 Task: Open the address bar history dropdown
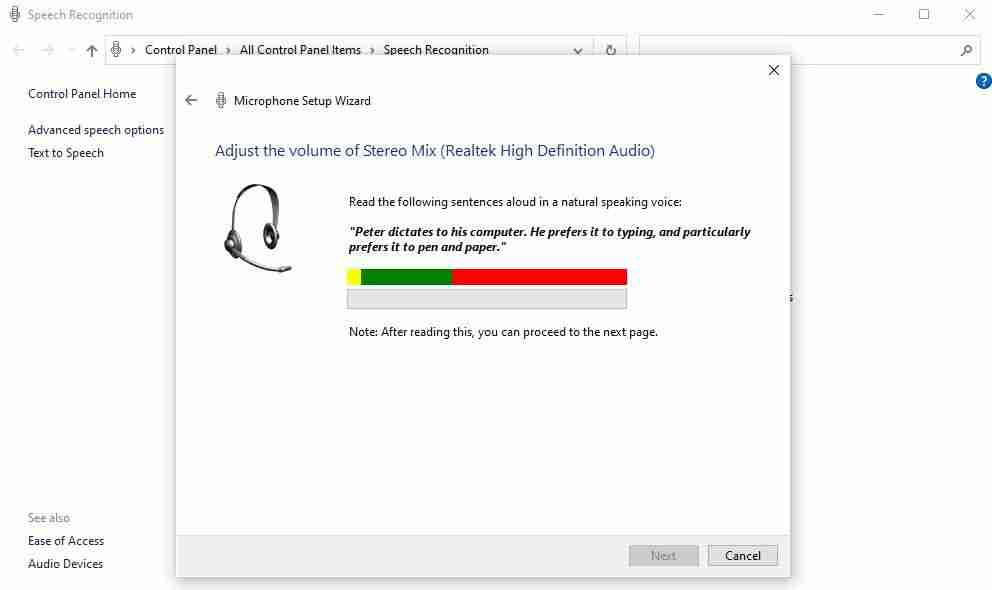click(x=577, y=49)
